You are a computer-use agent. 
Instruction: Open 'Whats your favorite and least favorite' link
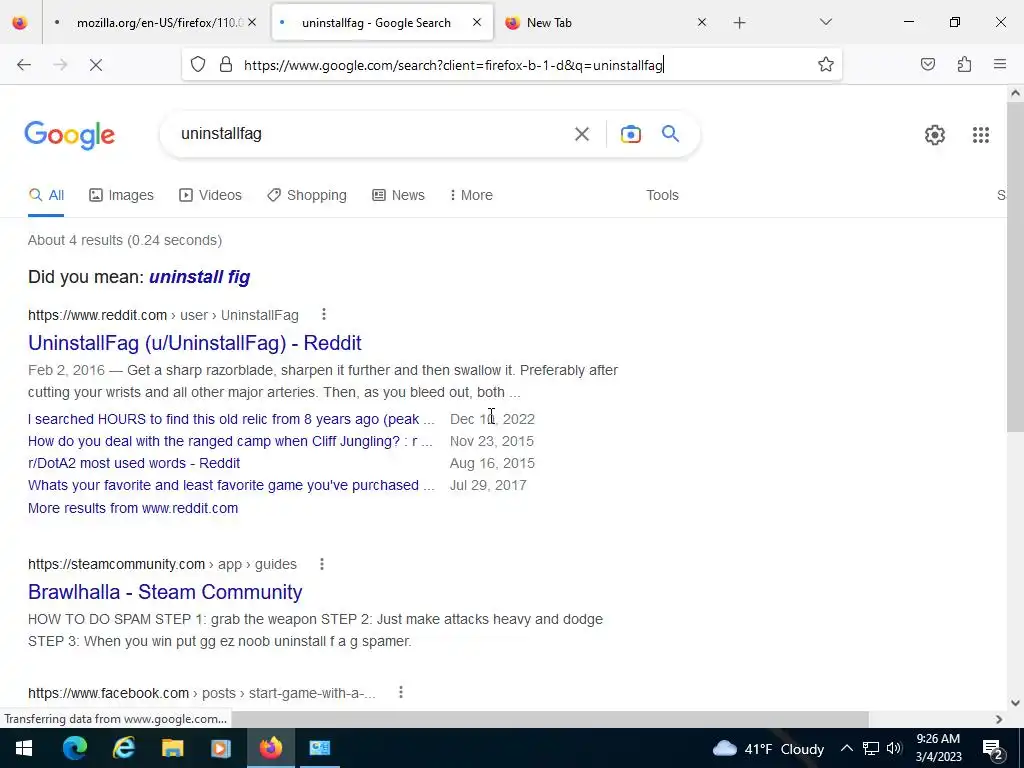click(x=231, y=485)
